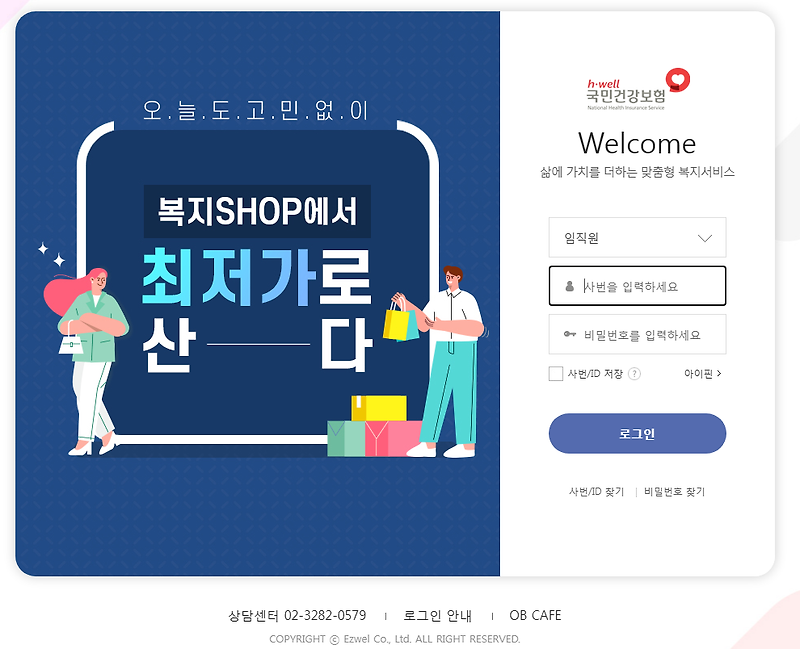The height and width of the screenshot is (649, 800).
Task: Click the sparkle stars near the woman
Action: [52, 254]
